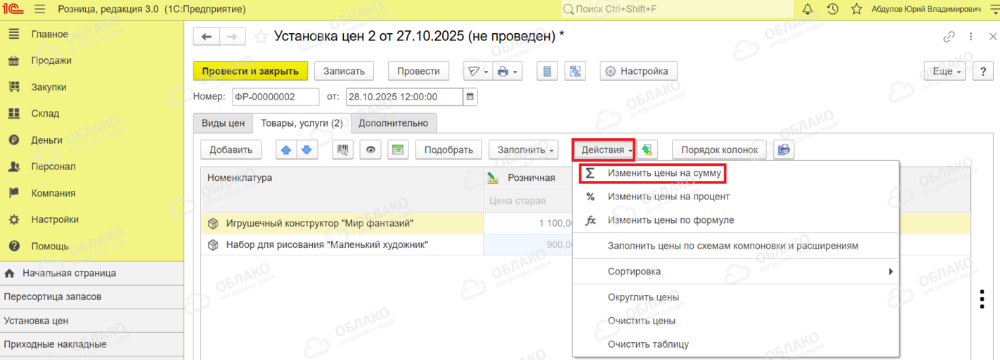
Task: Move row down with blue arrow
Action: (307, 150)
